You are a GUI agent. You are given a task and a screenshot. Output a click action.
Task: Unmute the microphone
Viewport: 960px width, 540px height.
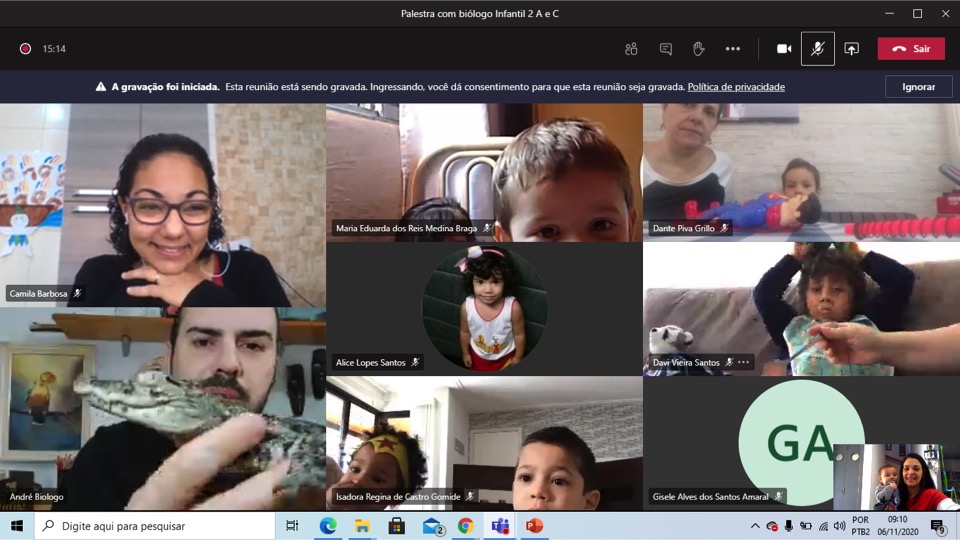point(818,49)
